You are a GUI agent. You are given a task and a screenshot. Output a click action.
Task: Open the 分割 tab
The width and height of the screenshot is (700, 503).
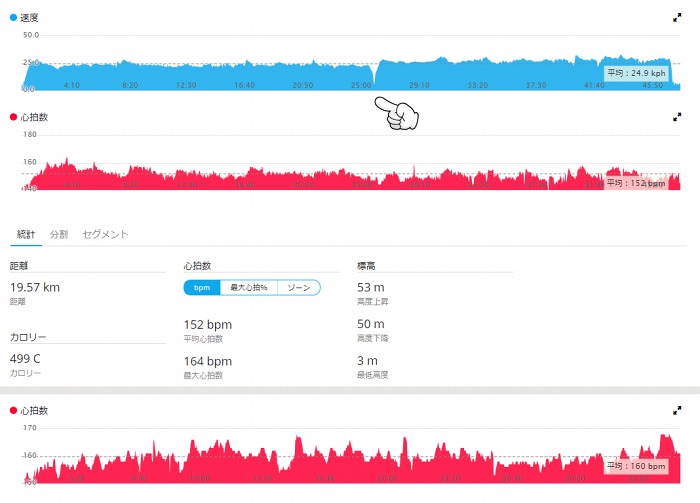(x=59, y=234)
